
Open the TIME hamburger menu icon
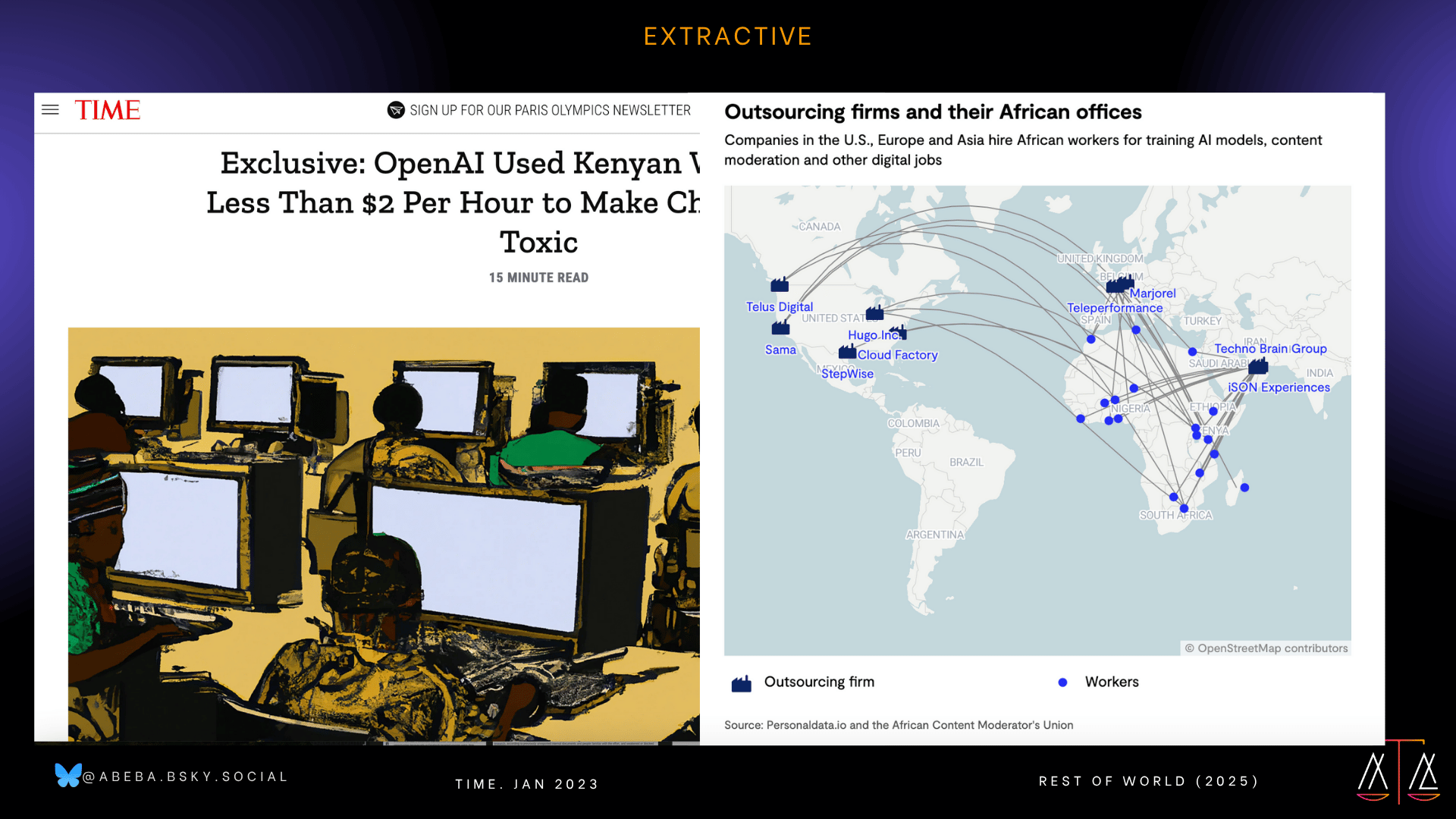click(50, 110)
